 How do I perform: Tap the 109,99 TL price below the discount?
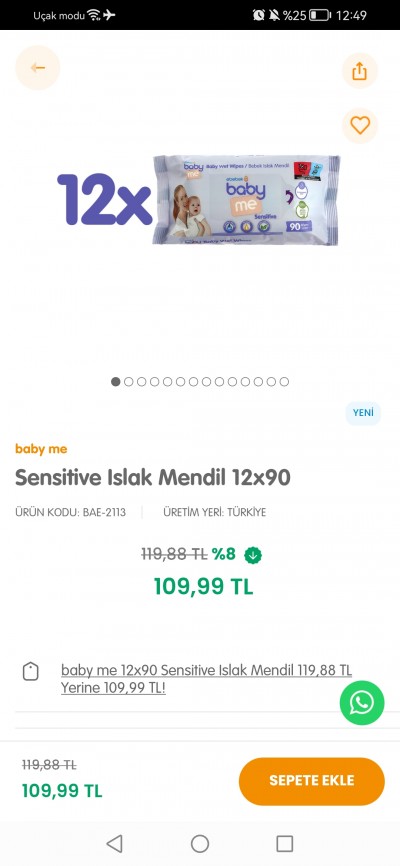(x=203, y=587)
